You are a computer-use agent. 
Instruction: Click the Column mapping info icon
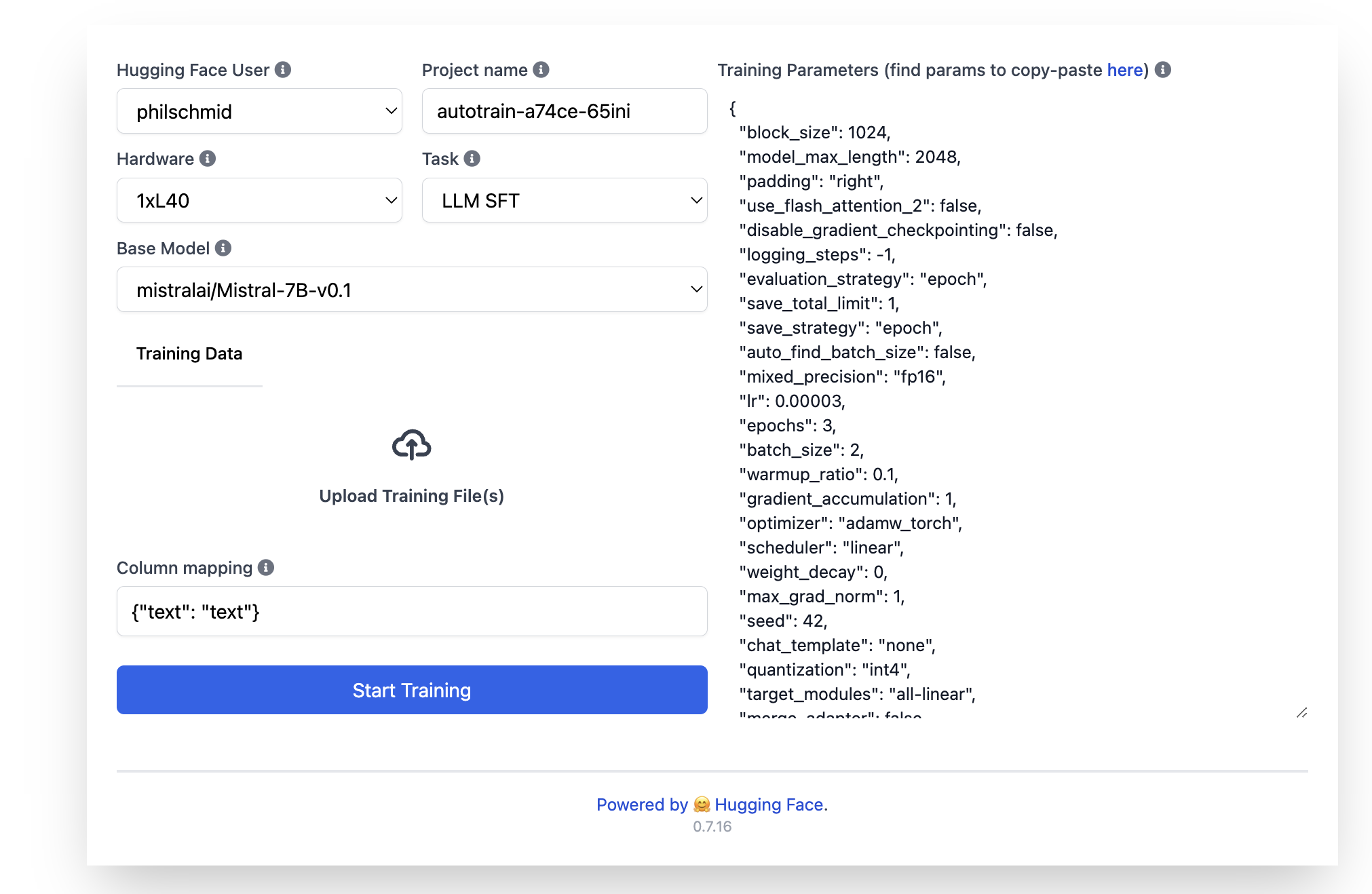tap(265, 568)
